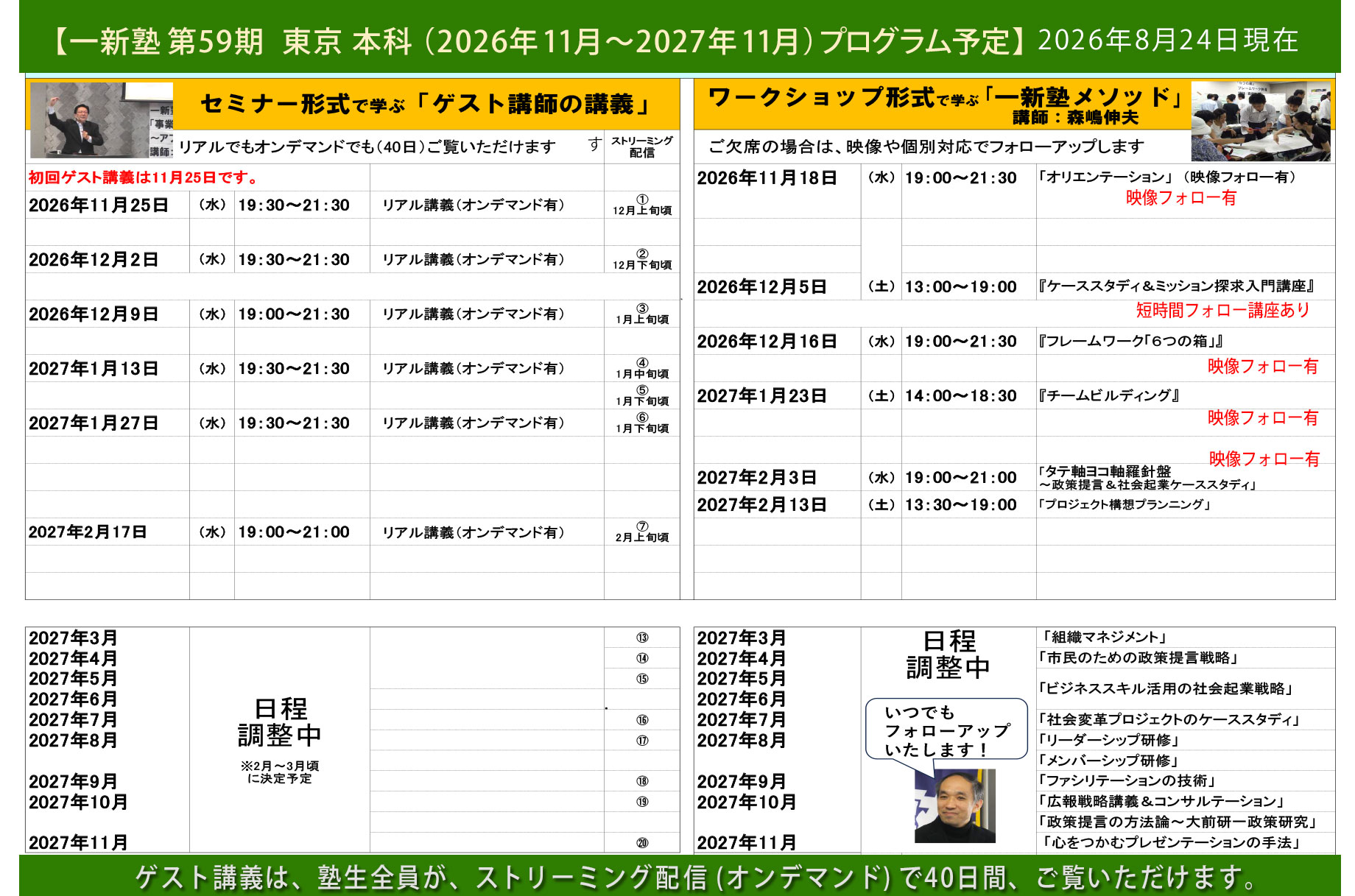
Task: Click the '講師：森嶋伸夫' instructor line
Action: (1076, 118)
